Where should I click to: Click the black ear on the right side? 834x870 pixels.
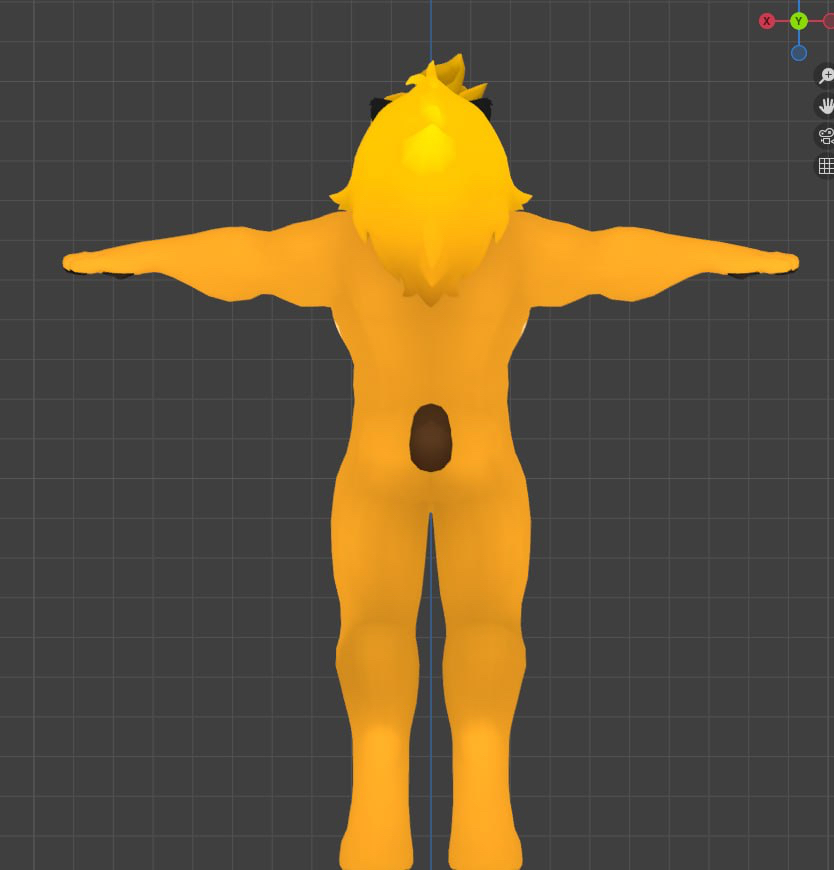coord(484,106)
